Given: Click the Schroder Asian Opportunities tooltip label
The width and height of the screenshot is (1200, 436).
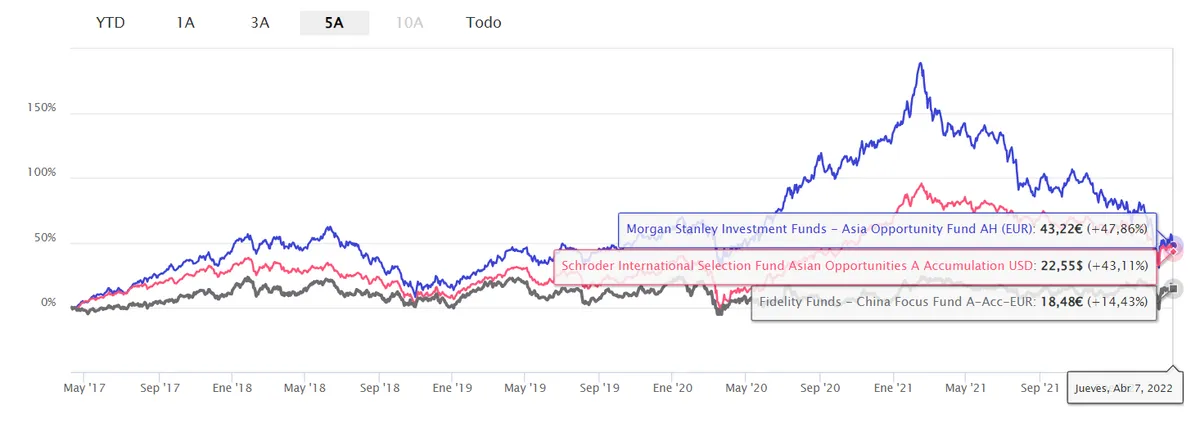Looking at the screenshot, I should 855,266.
